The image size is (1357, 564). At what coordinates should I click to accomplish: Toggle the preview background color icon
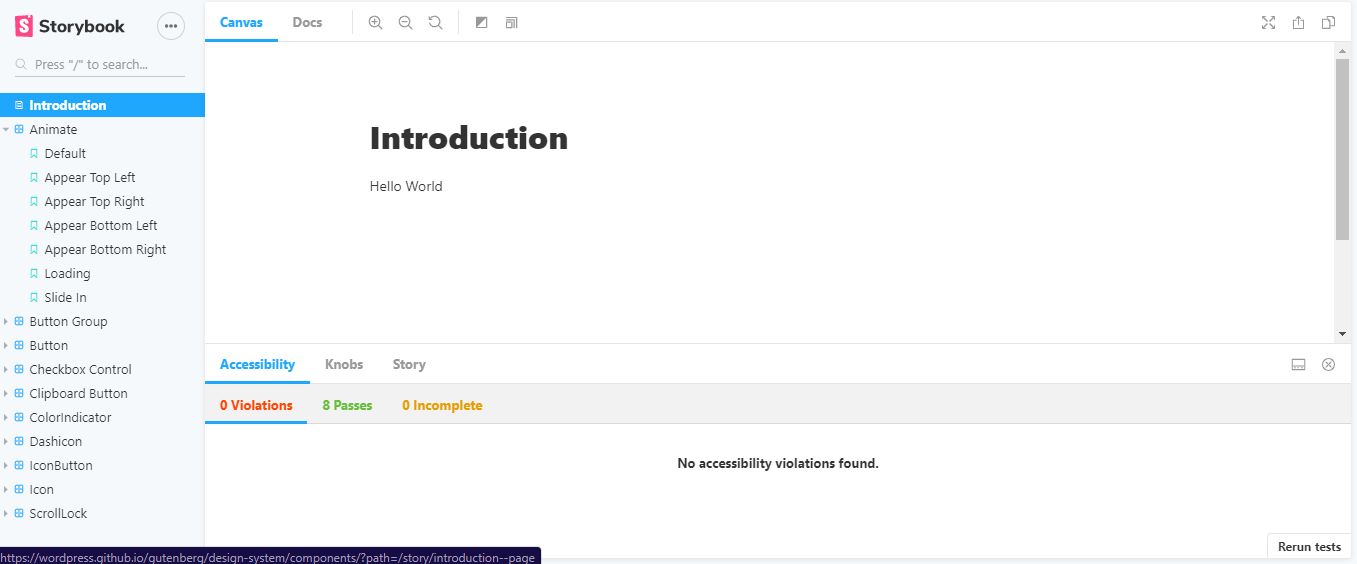tap(481, 22)
